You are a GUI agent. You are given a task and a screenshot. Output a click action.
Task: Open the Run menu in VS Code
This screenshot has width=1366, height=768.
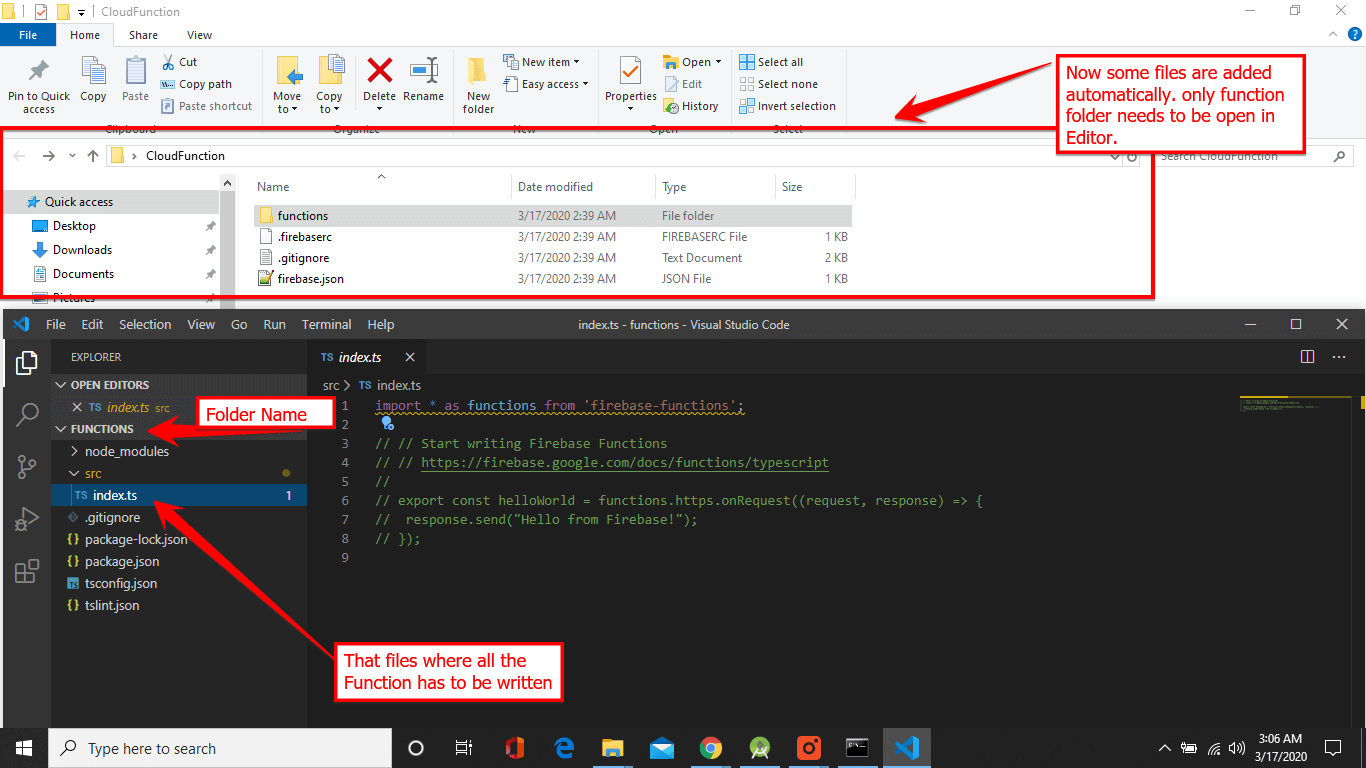tap(274, 324)
